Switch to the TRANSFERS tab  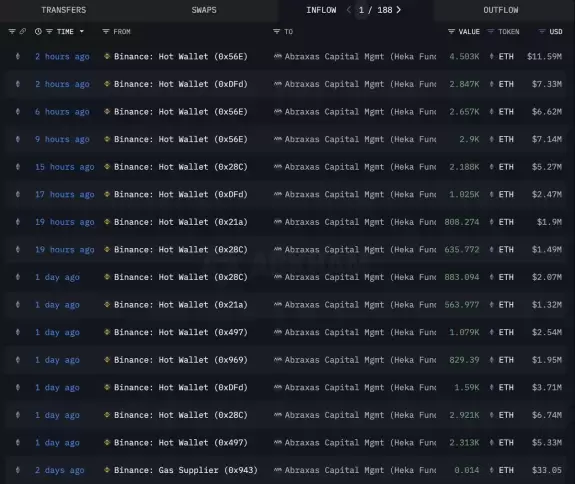coord(63,10)
